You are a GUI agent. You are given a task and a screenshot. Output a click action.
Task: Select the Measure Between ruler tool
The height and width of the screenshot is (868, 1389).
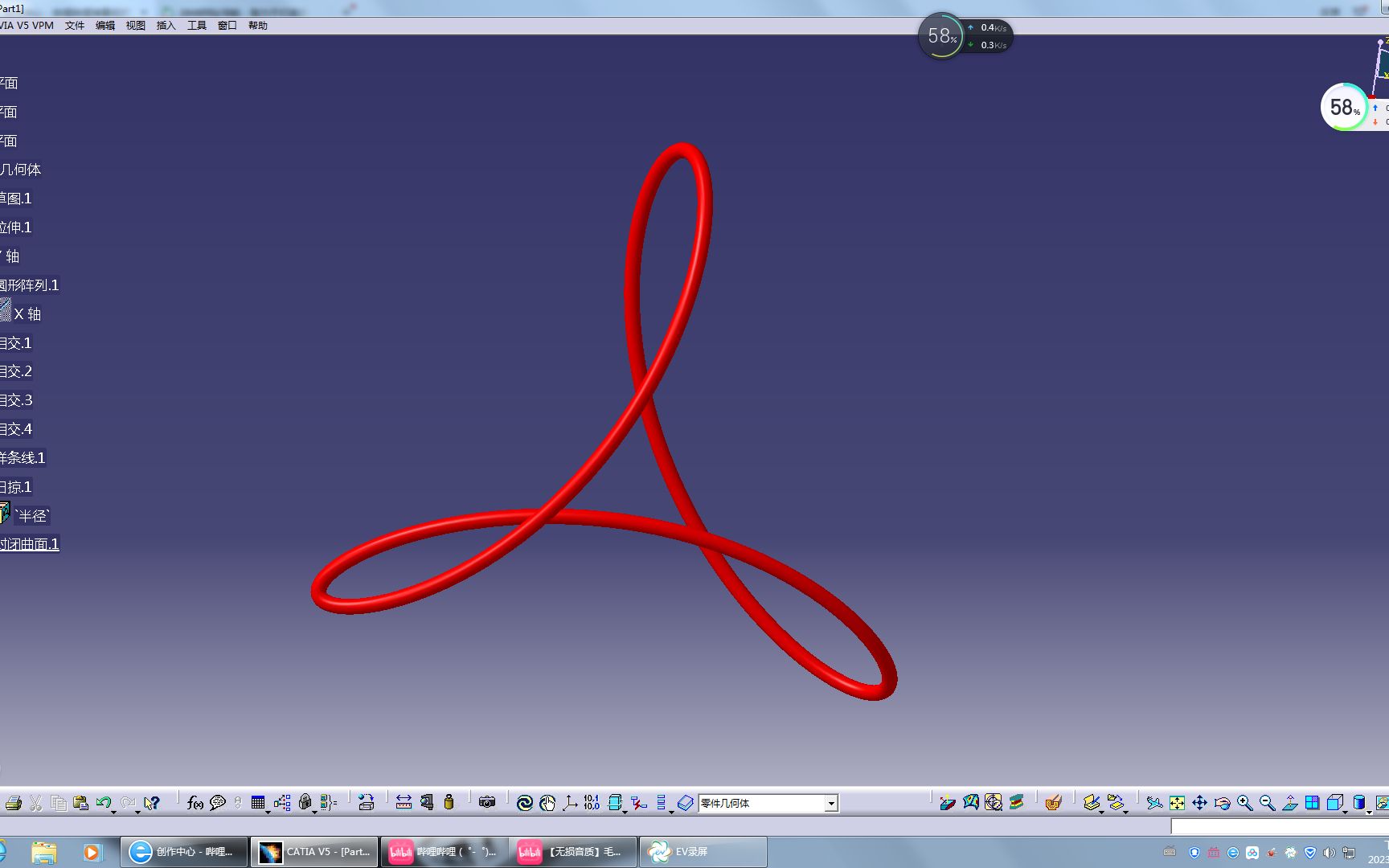point(404,802)
